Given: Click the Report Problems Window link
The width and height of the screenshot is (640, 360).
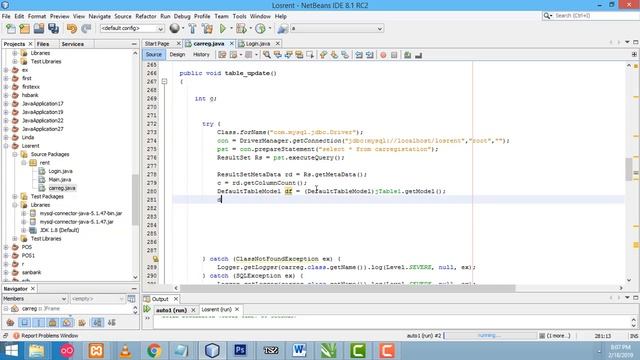Looking at the screenshot, I should [x=49, y=336].
